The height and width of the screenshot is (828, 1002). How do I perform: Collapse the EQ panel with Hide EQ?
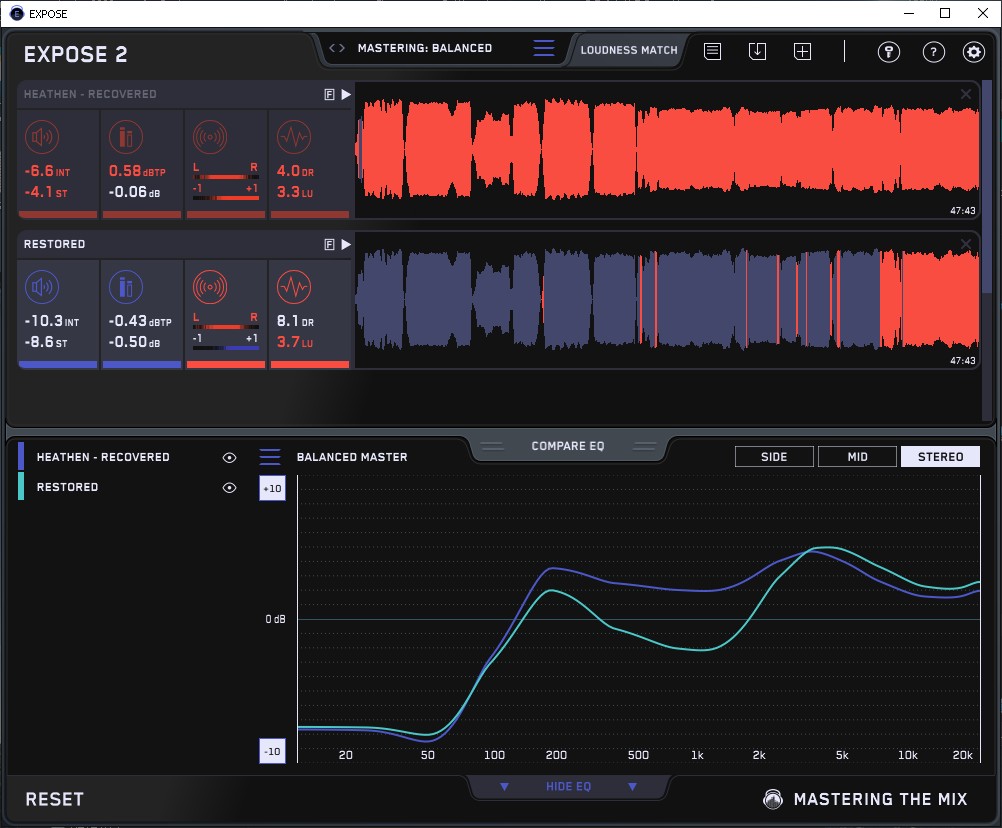click(568, 786)
